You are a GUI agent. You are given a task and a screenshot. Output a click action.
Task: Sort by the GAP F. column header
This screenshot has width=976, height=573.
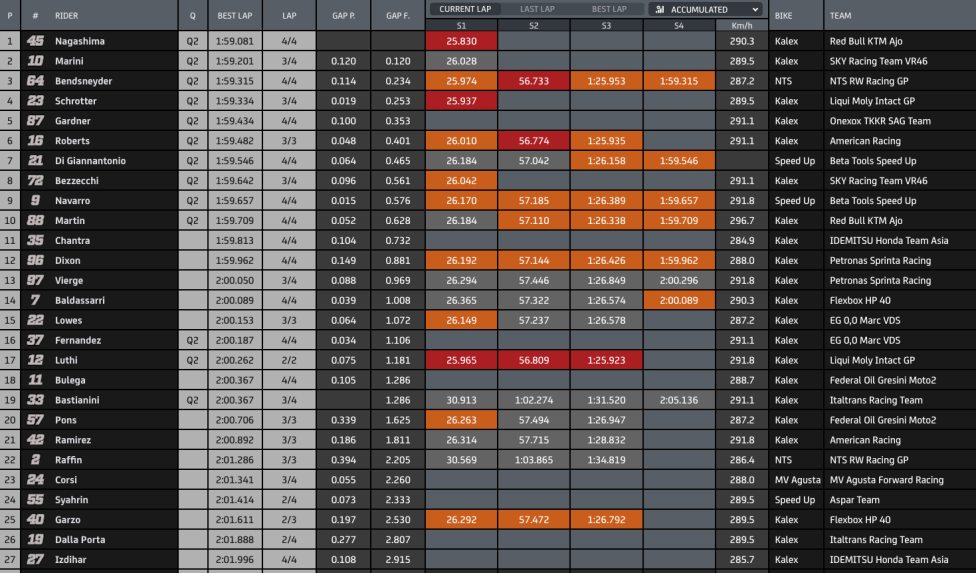tap(398, 16)
